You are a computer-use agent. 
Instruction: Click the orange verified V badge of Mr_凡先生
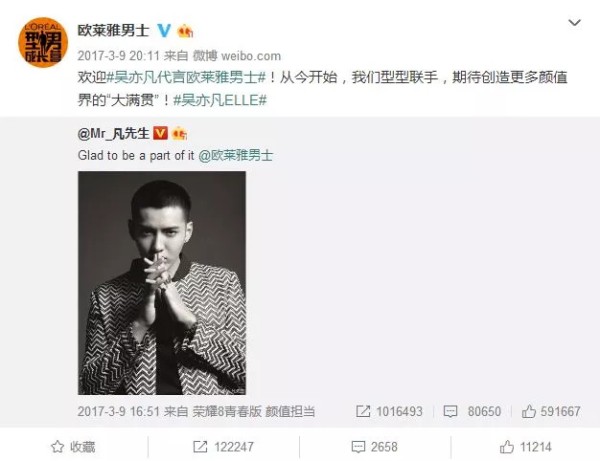pyautogui.click(x=160, y=133)
